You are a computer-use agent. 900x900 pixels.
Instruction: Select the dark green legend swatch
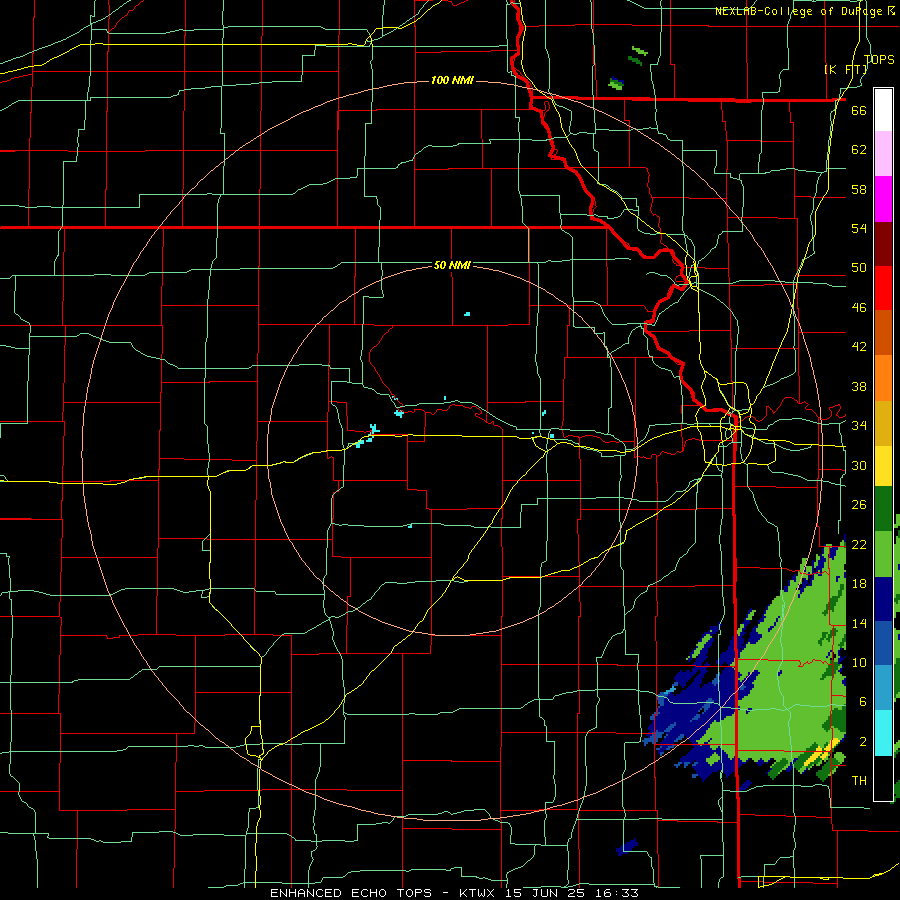tap(883, 509)
